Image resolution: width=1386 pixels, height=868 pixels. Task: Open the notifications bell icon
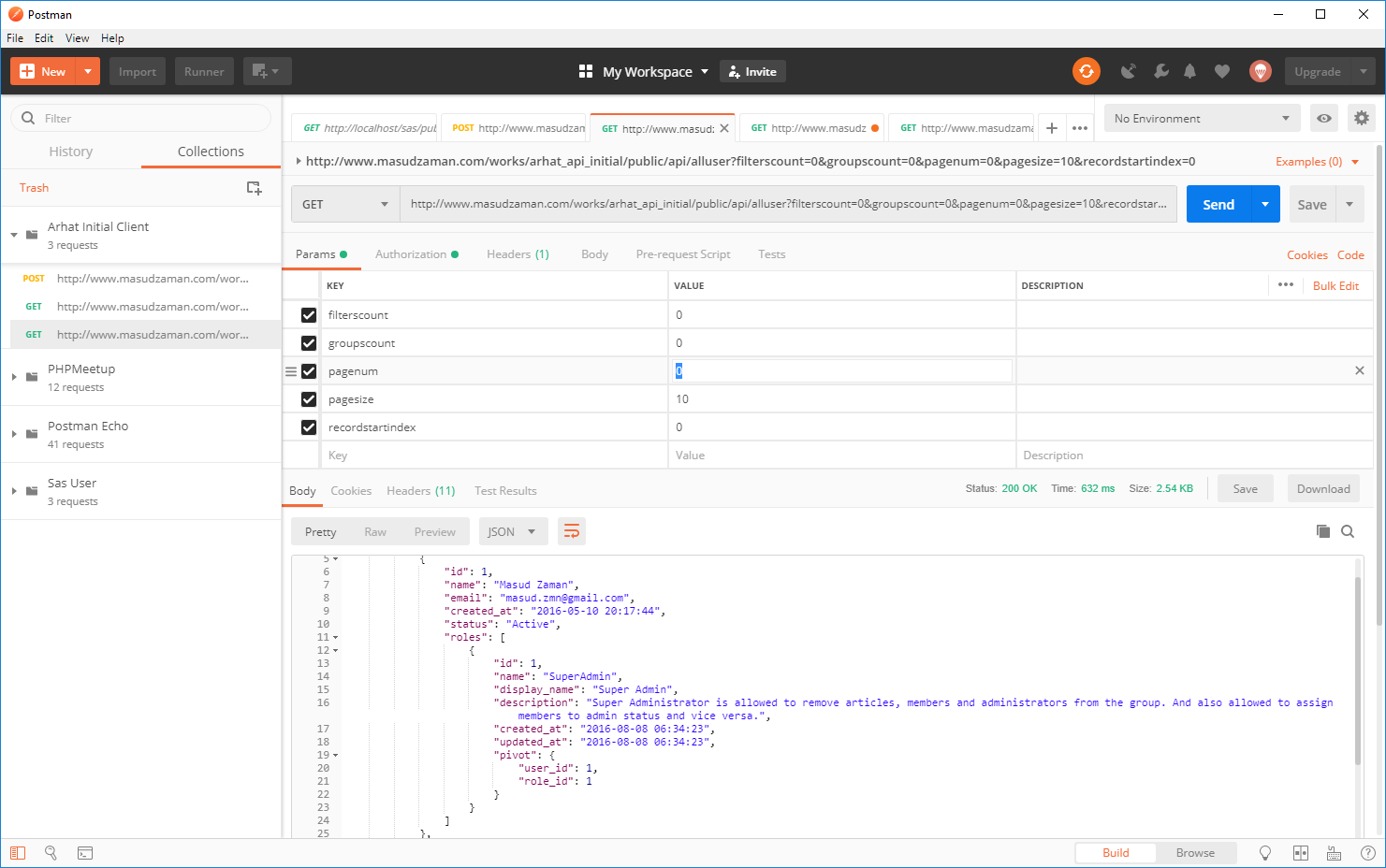coord(1189,71)
